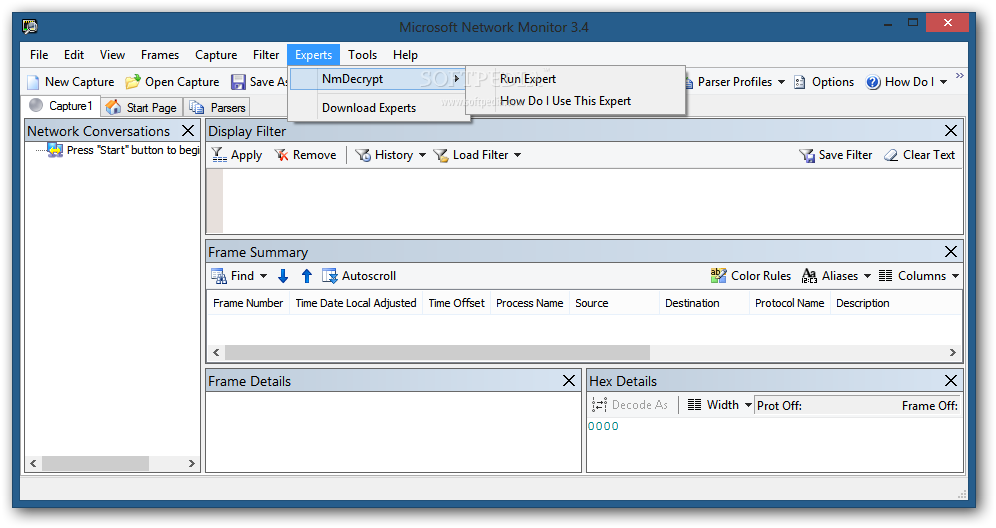Click the Description column header
Screen dimensions: 996x528
click(x=896, y=303)
